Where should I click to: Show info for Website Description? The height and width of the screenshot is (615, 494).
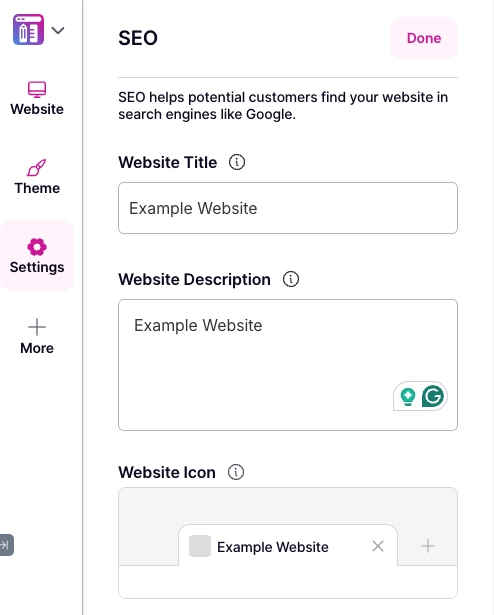(291, 279)
